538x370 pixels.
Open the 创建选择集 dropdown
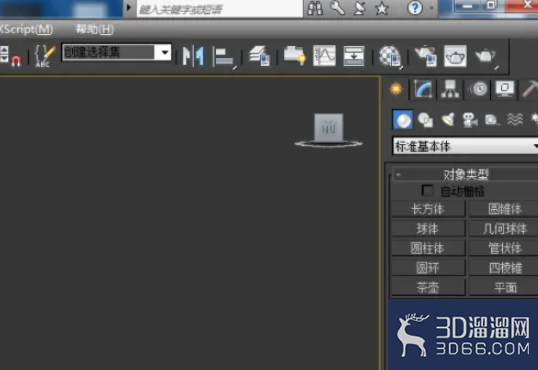click(x=117, y=52)
